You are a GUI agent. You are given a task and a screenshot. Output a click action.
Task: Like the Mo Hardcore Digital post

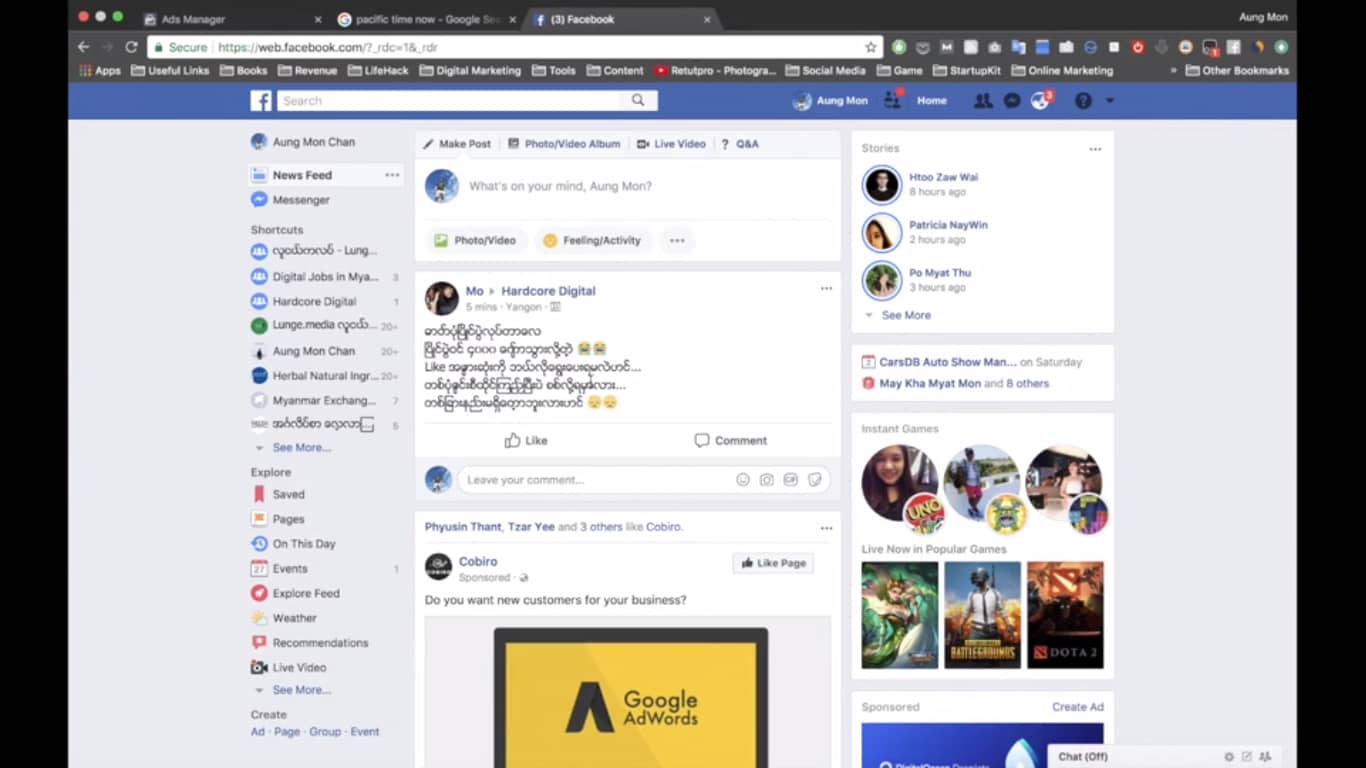pyautogui.click(x=526, y=440)
